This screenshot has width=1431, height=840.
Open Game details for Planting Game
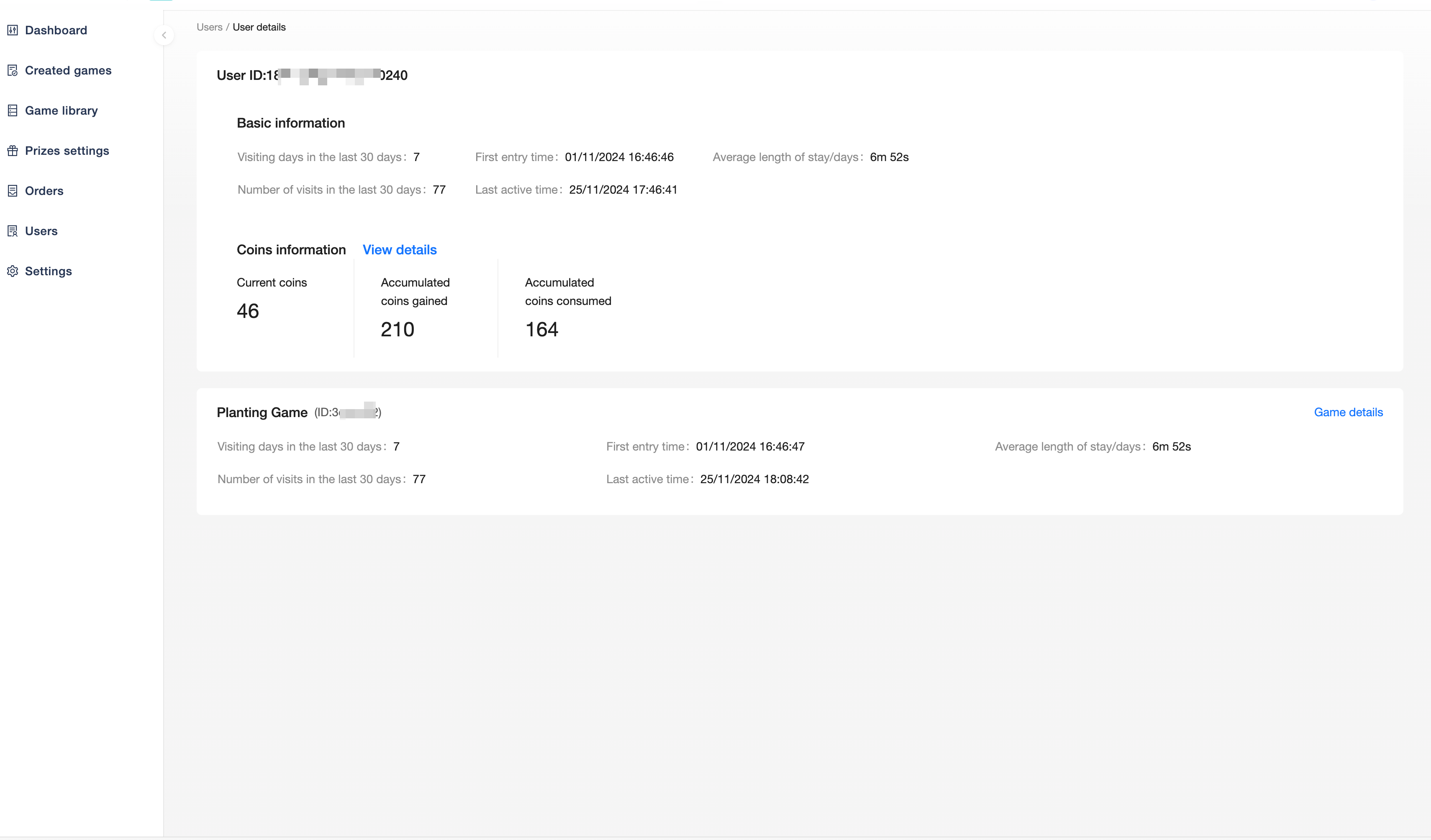1347,412
